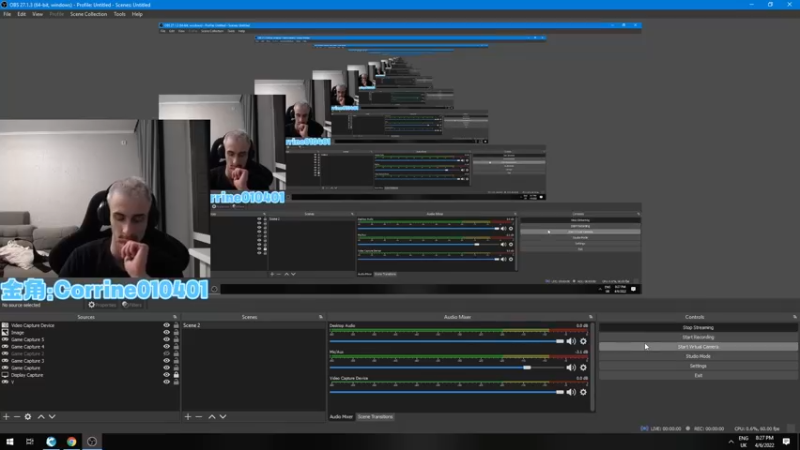Click OBS Studio taskbar icon
This screenshot has height=450, width=800.
point(92,441)
